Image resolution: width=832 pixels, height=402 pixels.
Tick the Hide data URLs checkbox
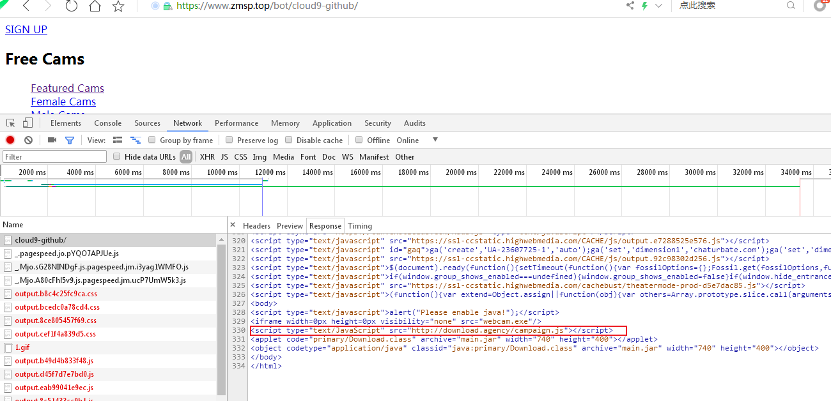point(117,157)
